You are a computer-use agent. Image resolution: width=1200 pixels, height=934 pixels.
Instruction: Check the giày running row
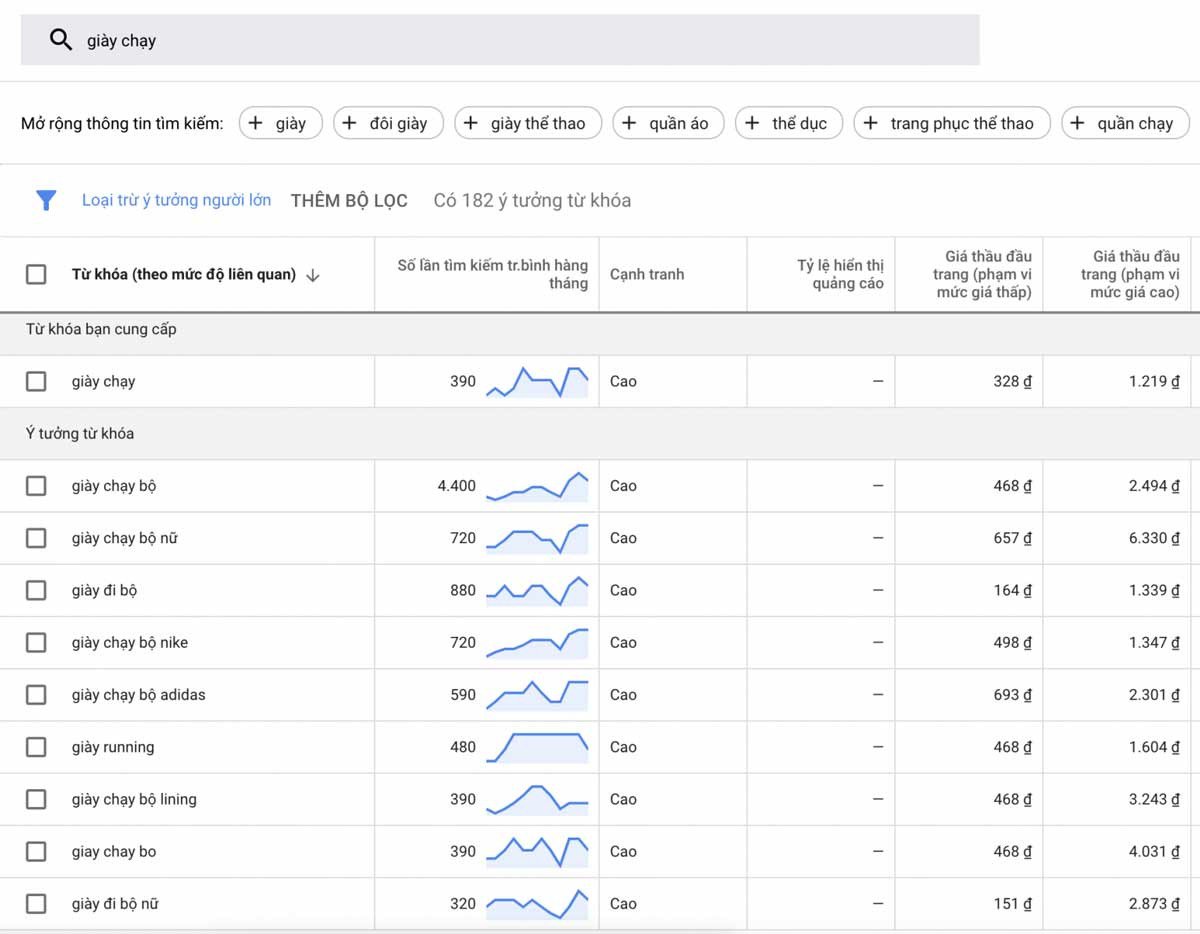36,747
